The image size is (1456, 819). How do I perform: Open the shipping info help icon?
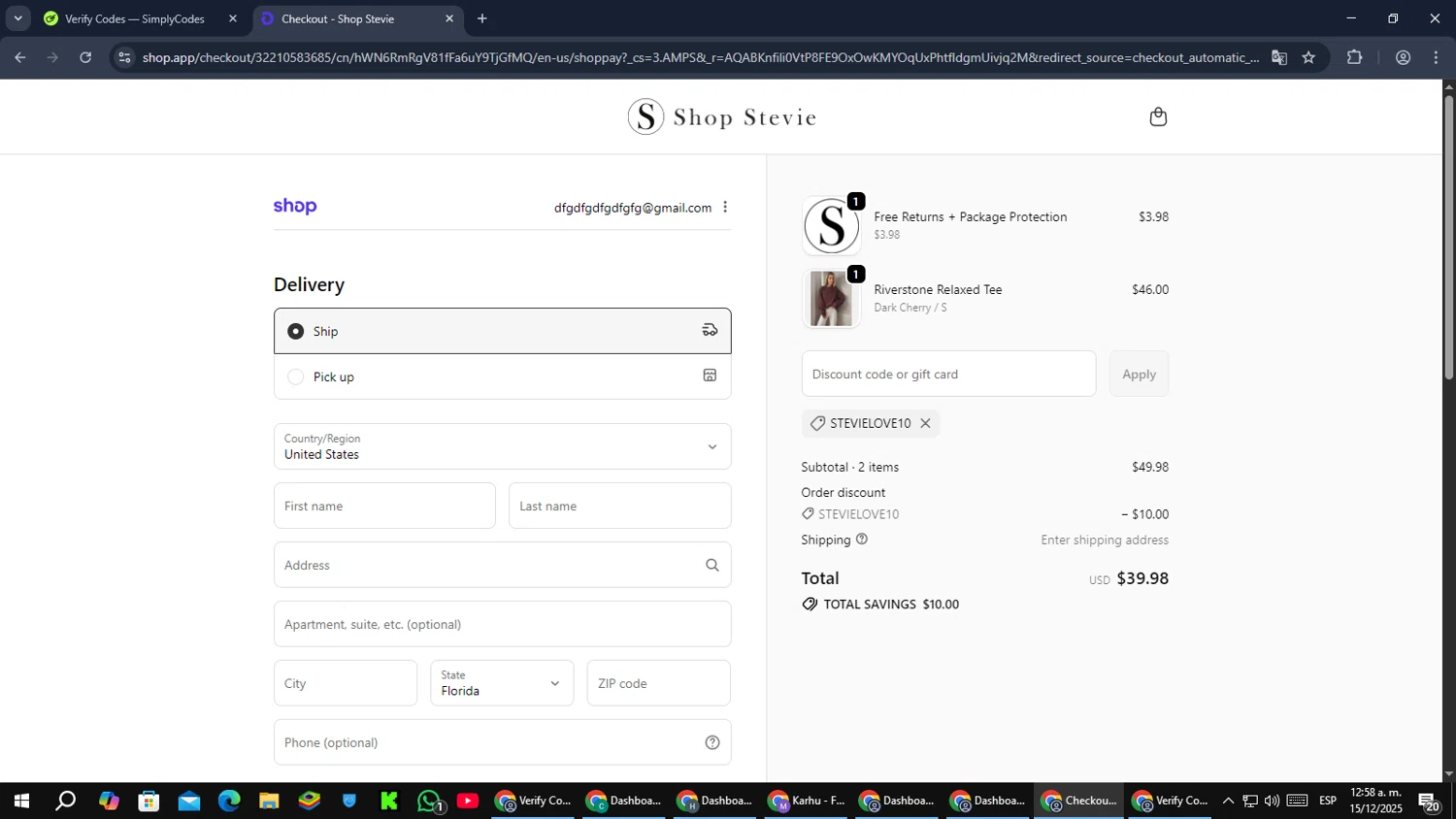(x=862, y=540)
